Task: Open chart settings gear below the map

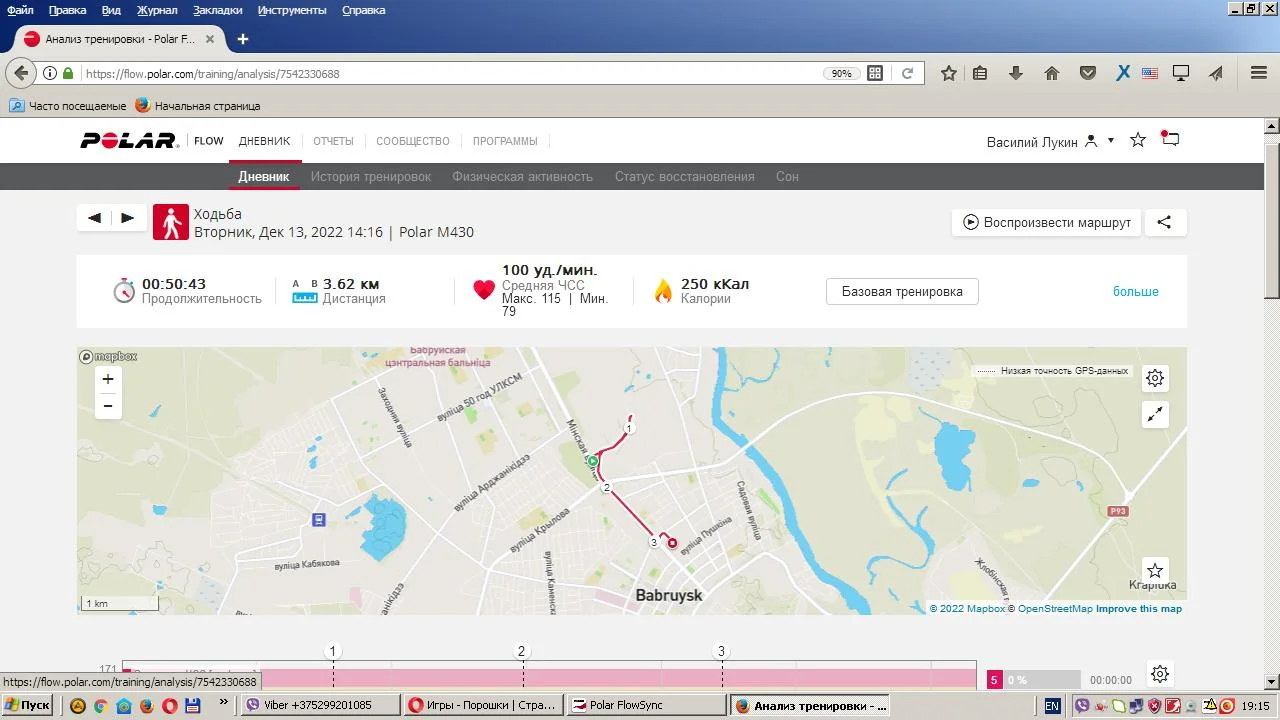Action: (x=1160, y=674)
